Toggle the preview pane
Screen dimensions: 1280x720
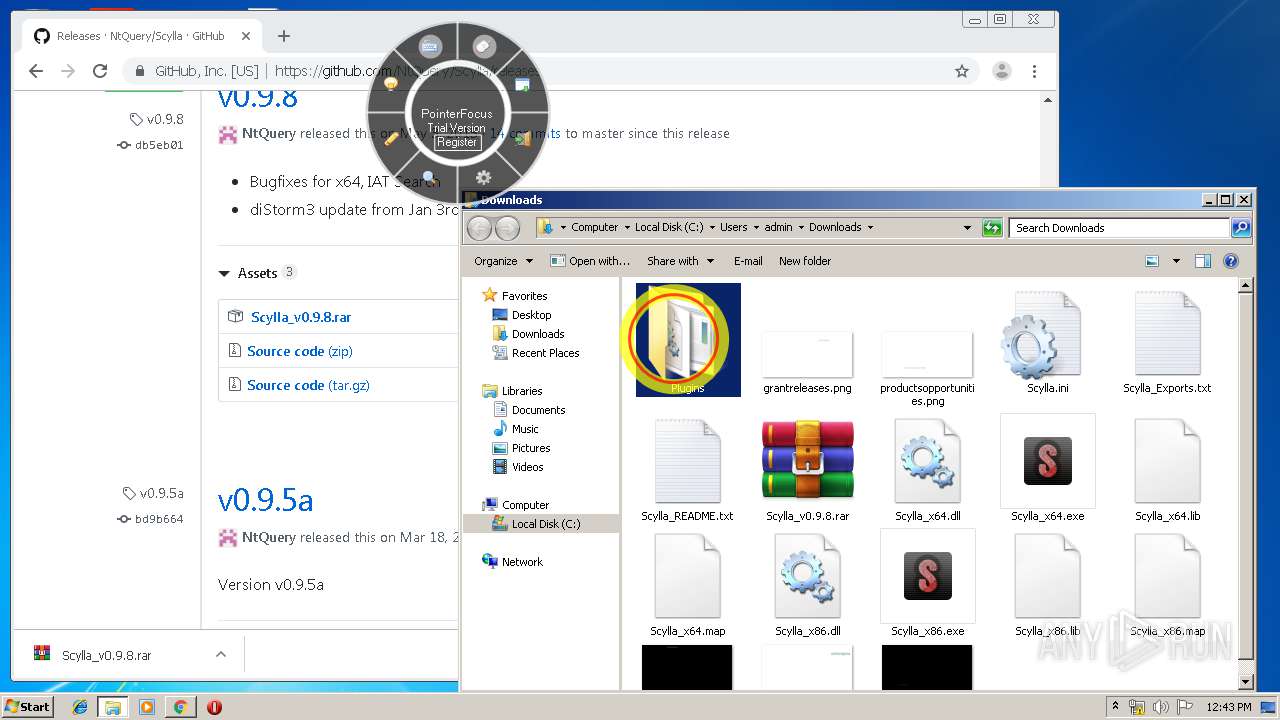(1203, 261)
